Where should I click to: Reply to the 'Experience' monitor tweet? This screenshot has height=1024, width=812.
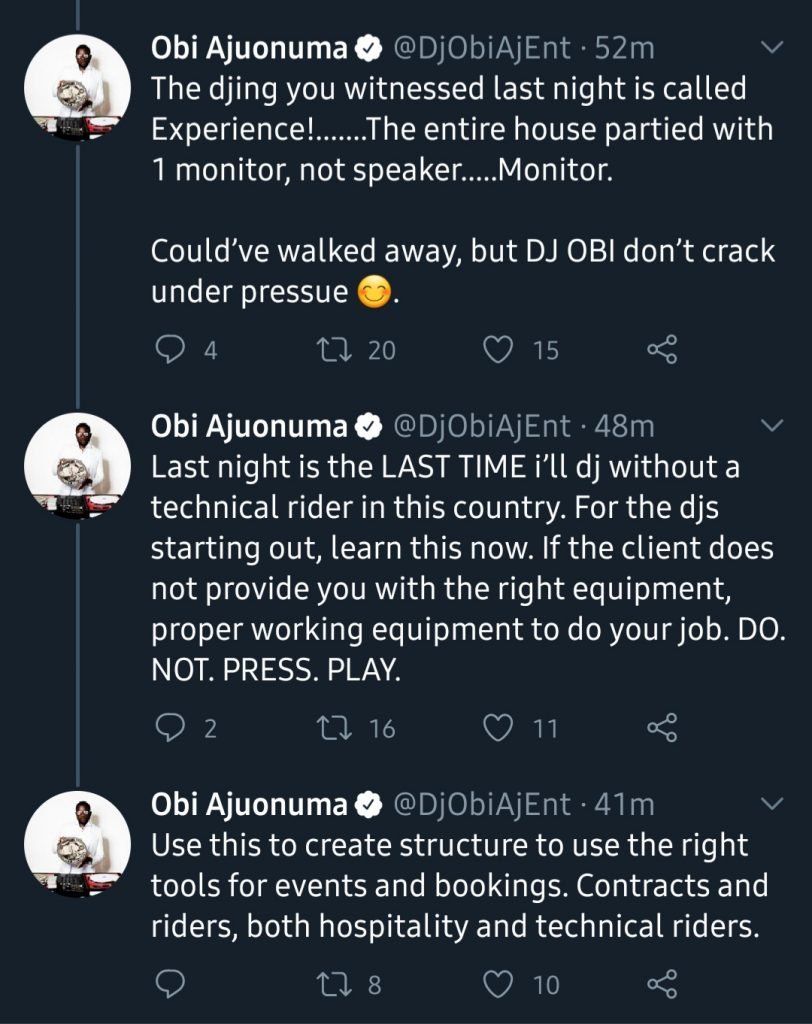click(172, 349)
